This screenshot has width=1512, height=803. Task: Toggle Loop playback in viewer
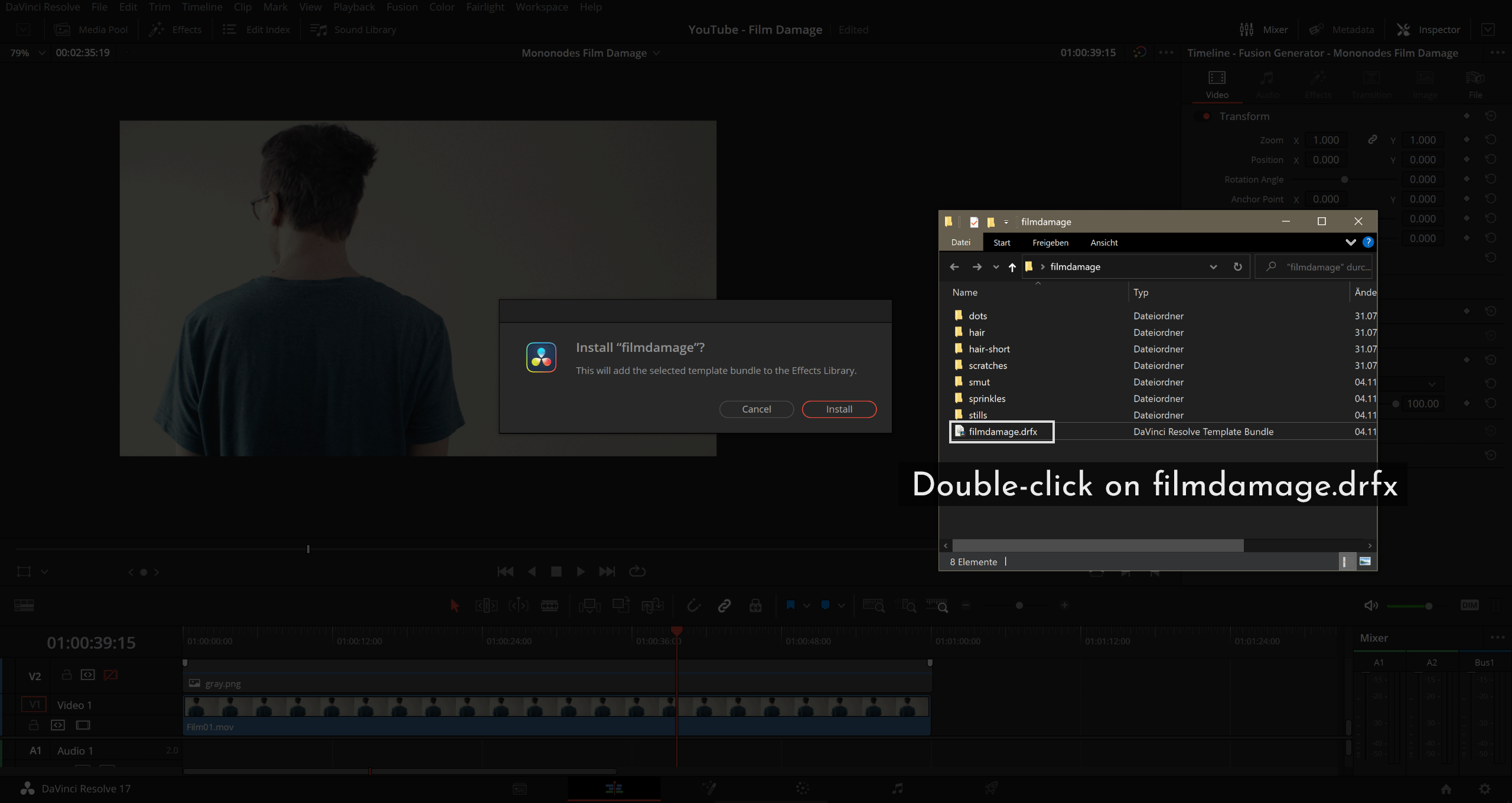637,572
